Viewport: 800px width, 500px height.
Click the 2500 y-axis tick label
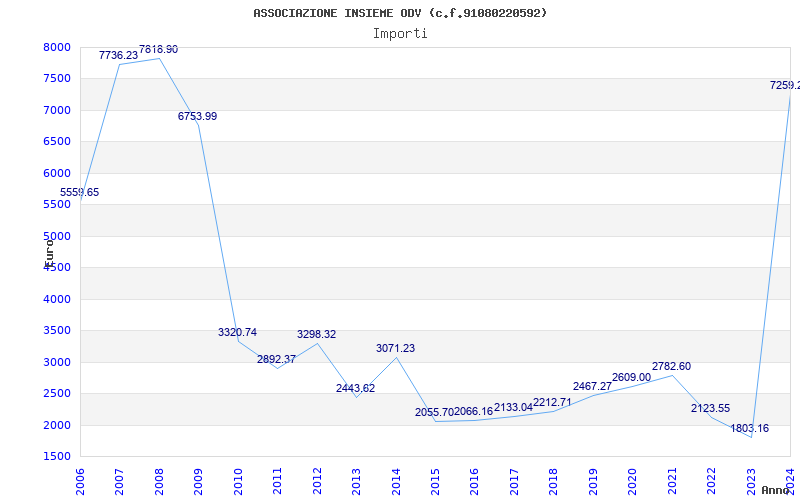(57, 393)
